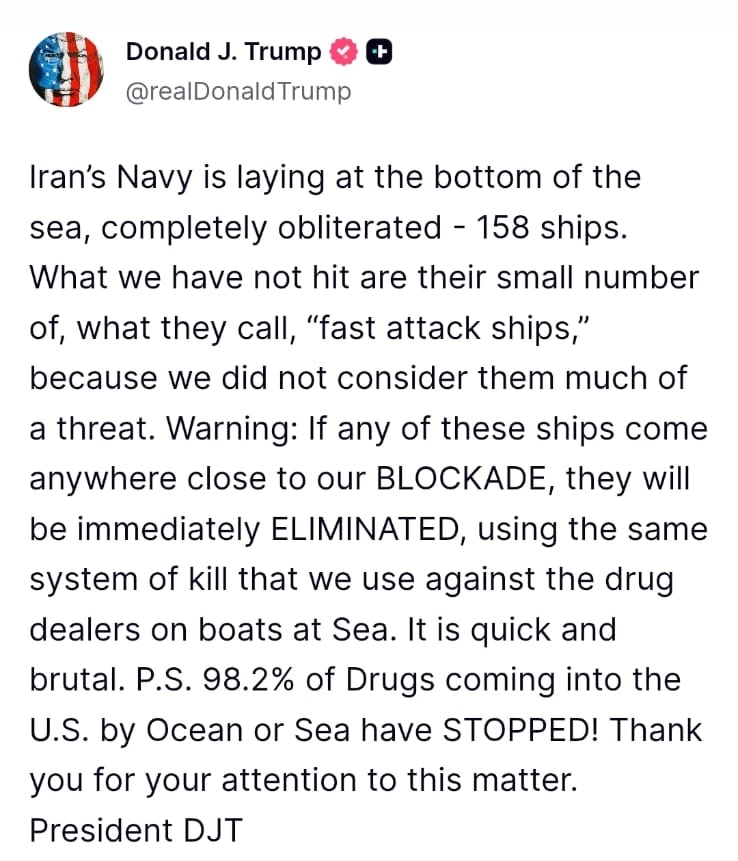Image resolution: width=738 pixels, height=861 pixels.
Task: Click the word STOPPED! in the post
Action: tap(520, 730)
